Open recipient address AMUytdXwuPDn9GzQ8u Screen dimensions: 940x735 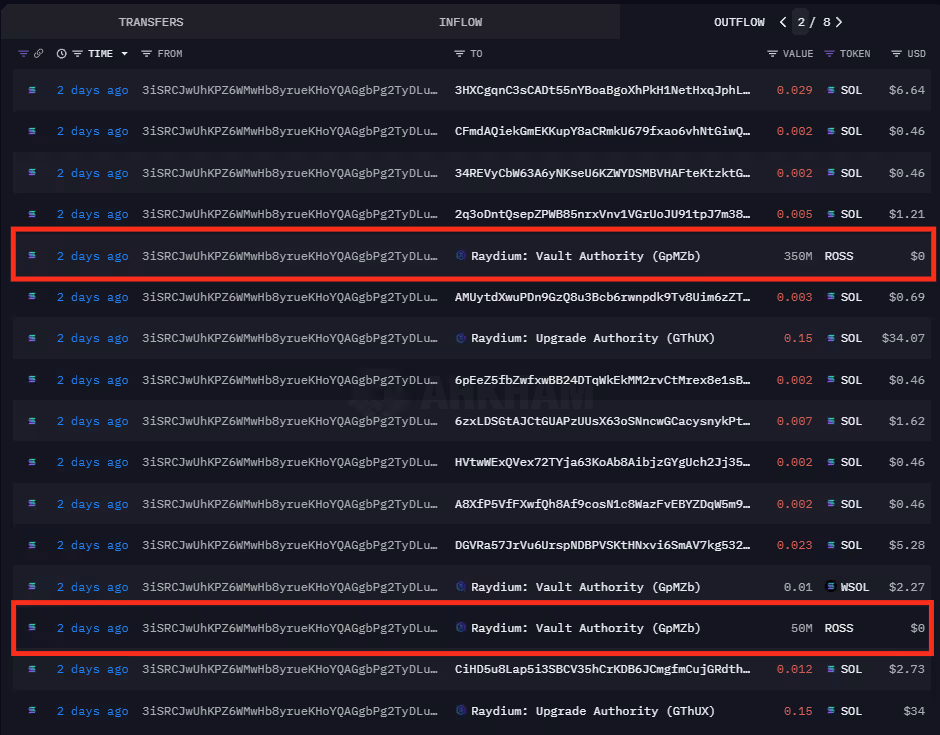[602, 297]
